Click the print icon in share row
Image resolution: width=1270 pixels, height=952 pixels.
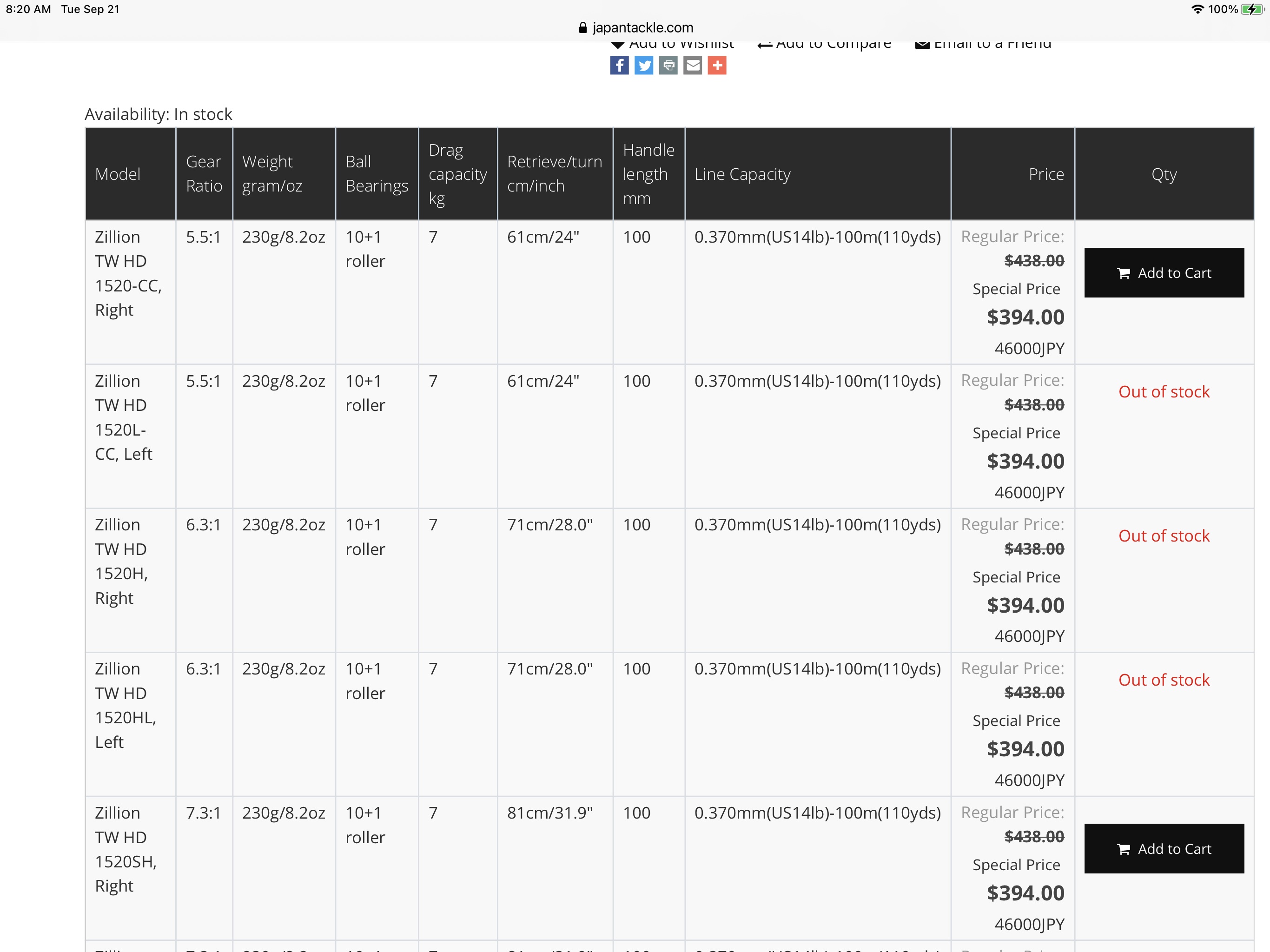point(668,66)
